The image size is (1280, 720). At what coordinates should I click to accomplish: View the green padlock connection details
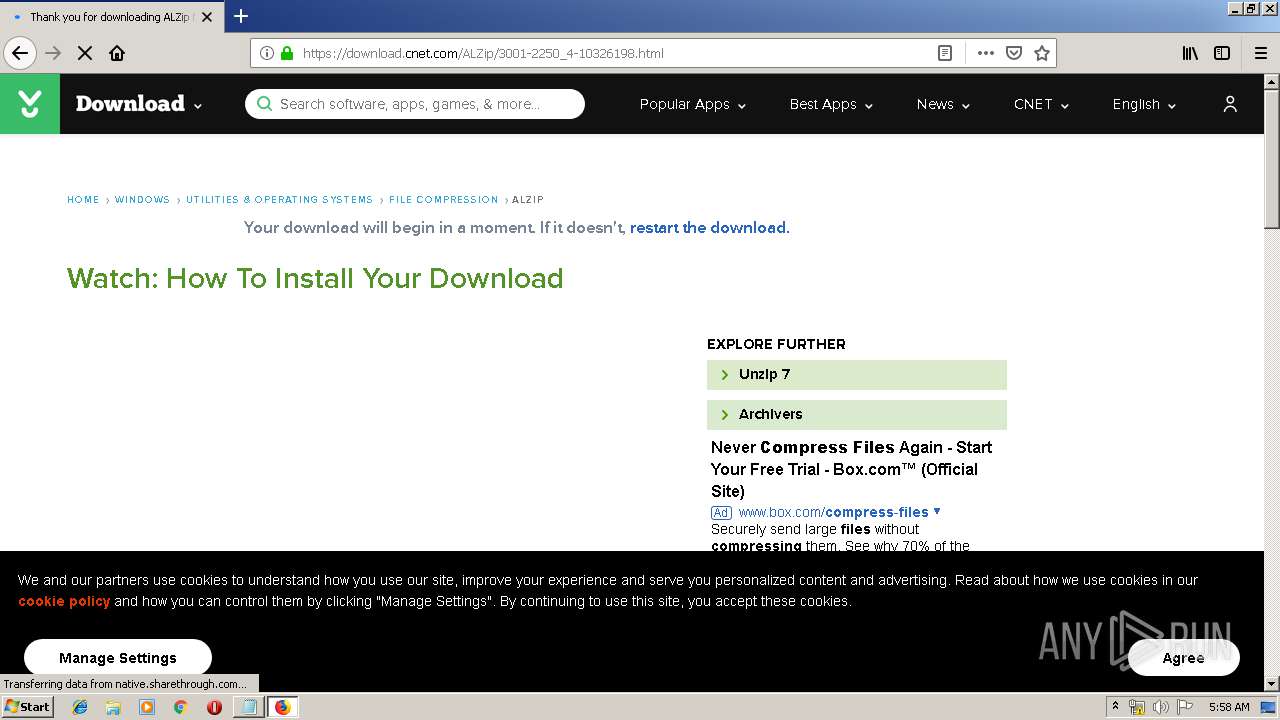coord(287,53)
